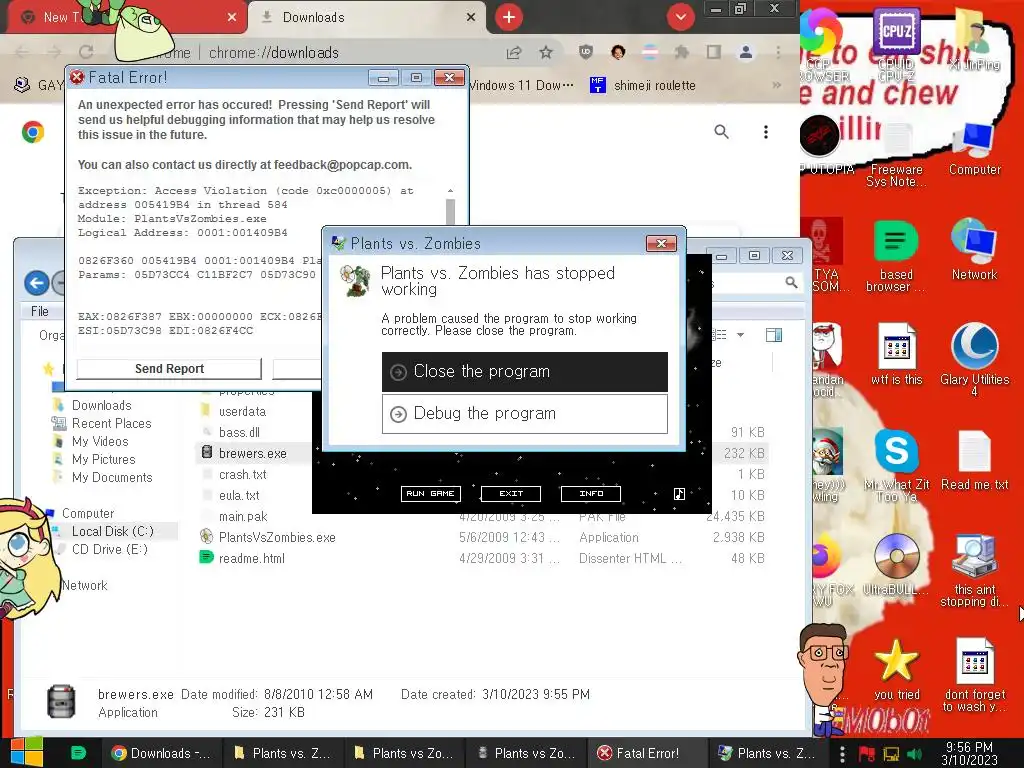Send Report in Fatal Error window
The width and height of the screenshot is (1024, 768).
[x=169, y=369]
